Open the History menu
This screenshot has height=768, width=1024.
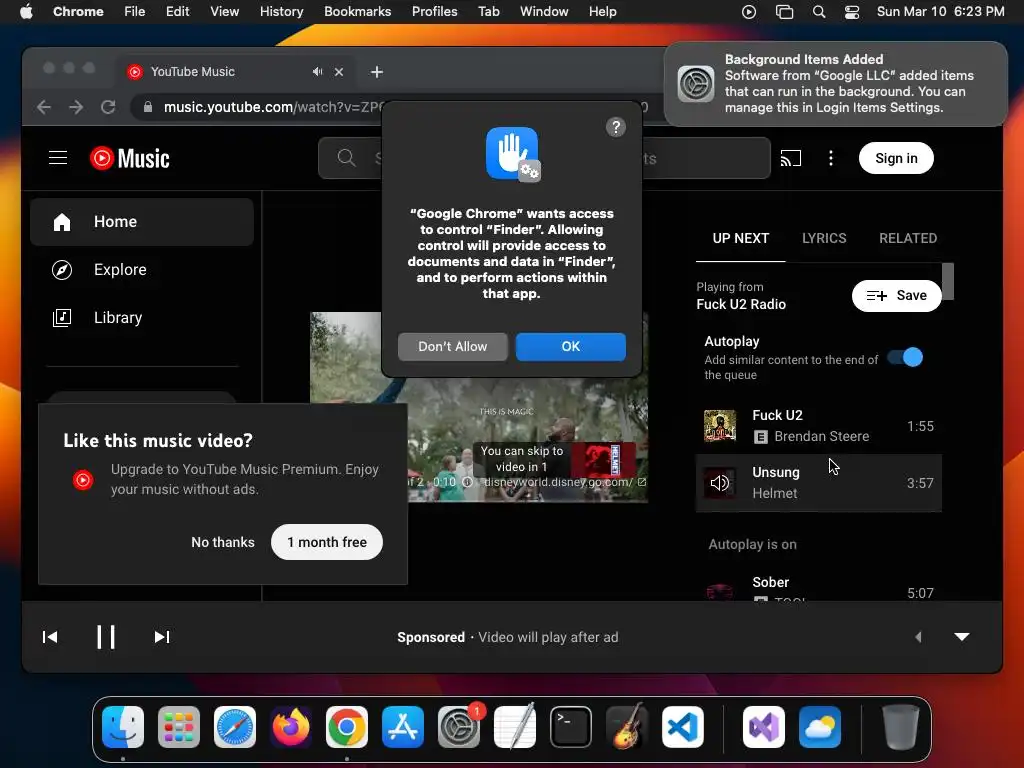tap(281, 12)
